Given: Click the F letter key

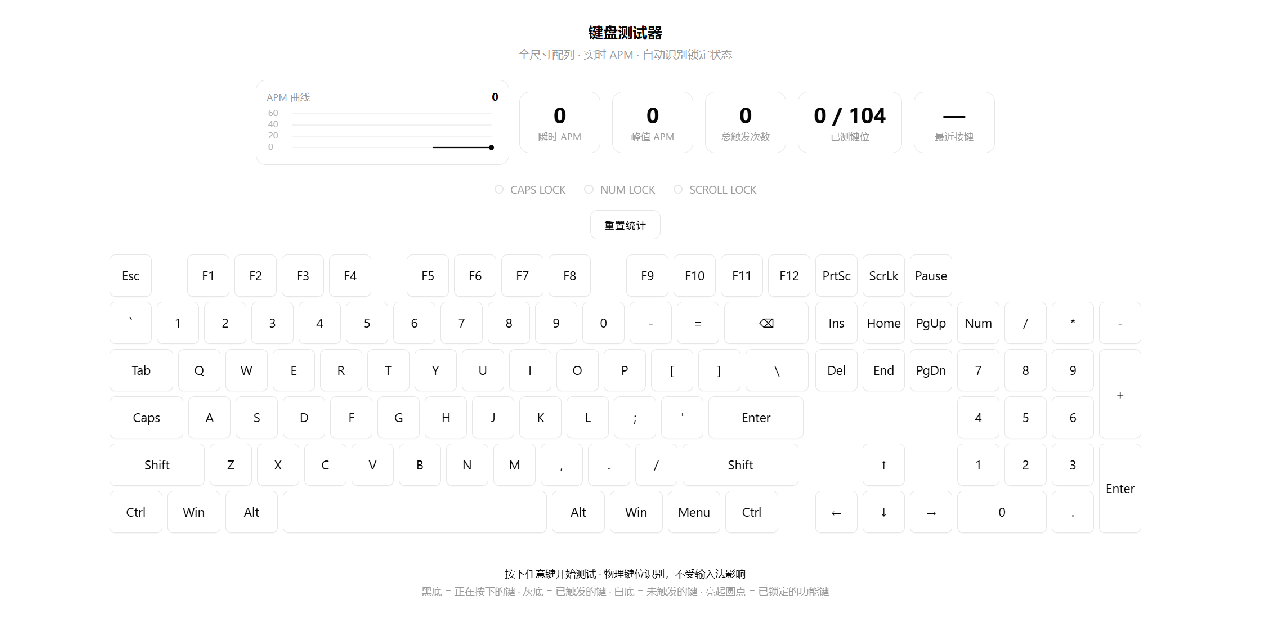Looking at the screenshot, I should (351, 418).
